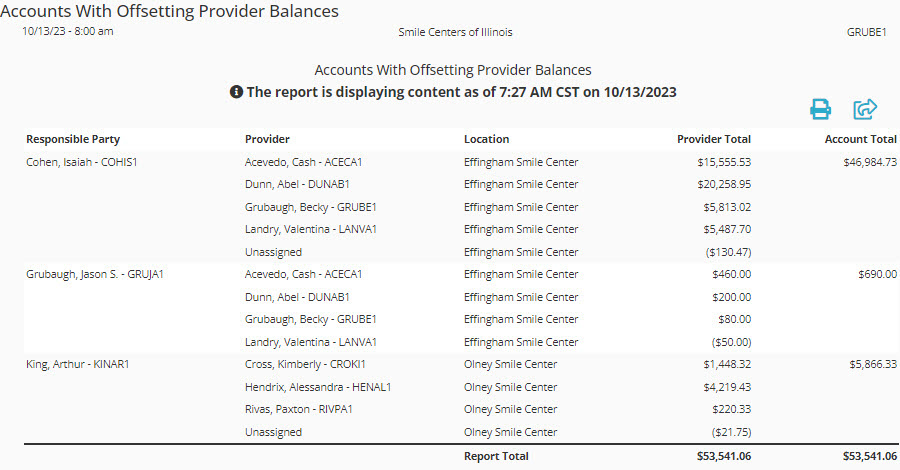Open responsible party Grubaugh, Jason S. - GRUJA1
The image size is (900, 470).
pos(95,274)
